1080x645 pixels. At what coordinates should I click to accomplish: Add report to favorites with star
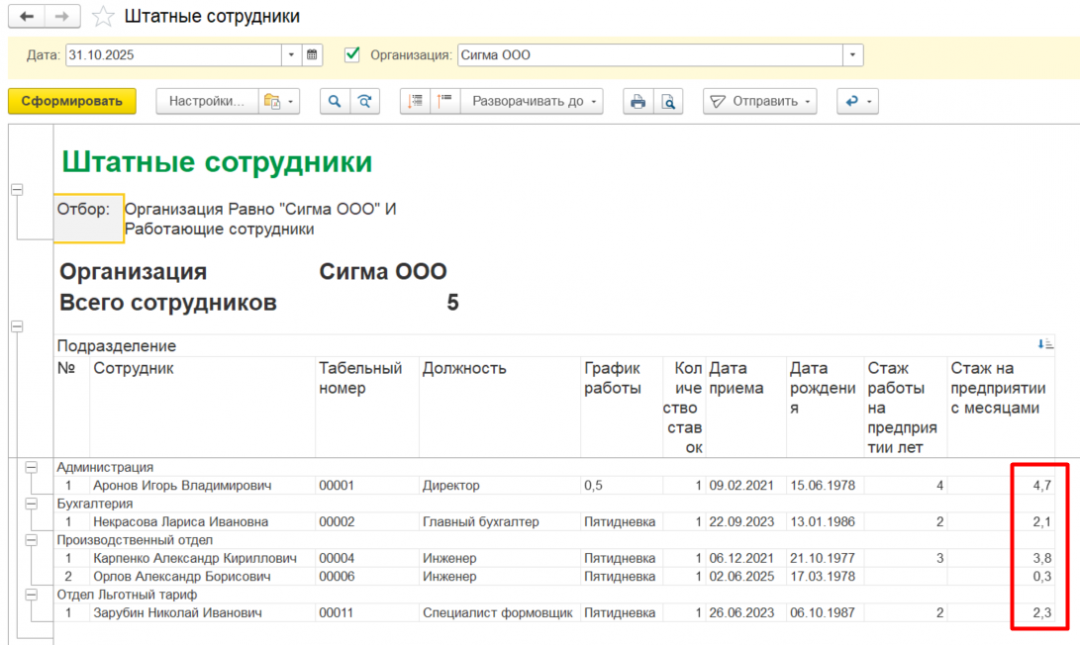tap(103, 17)
